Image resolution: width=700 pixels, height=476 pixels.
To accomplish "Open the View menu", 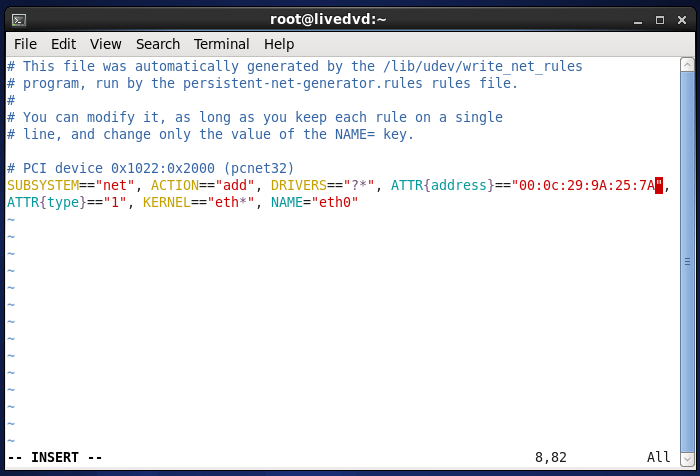I will 105,44.
